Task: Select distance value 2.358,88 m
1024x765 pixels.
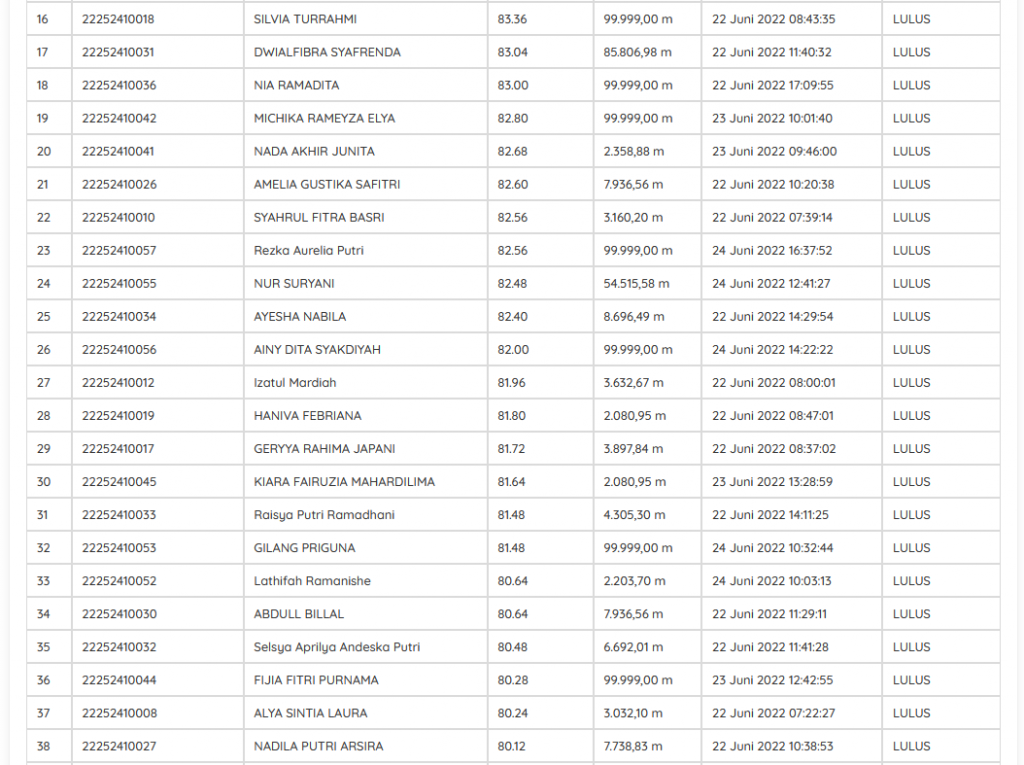Action: (634, 151)
